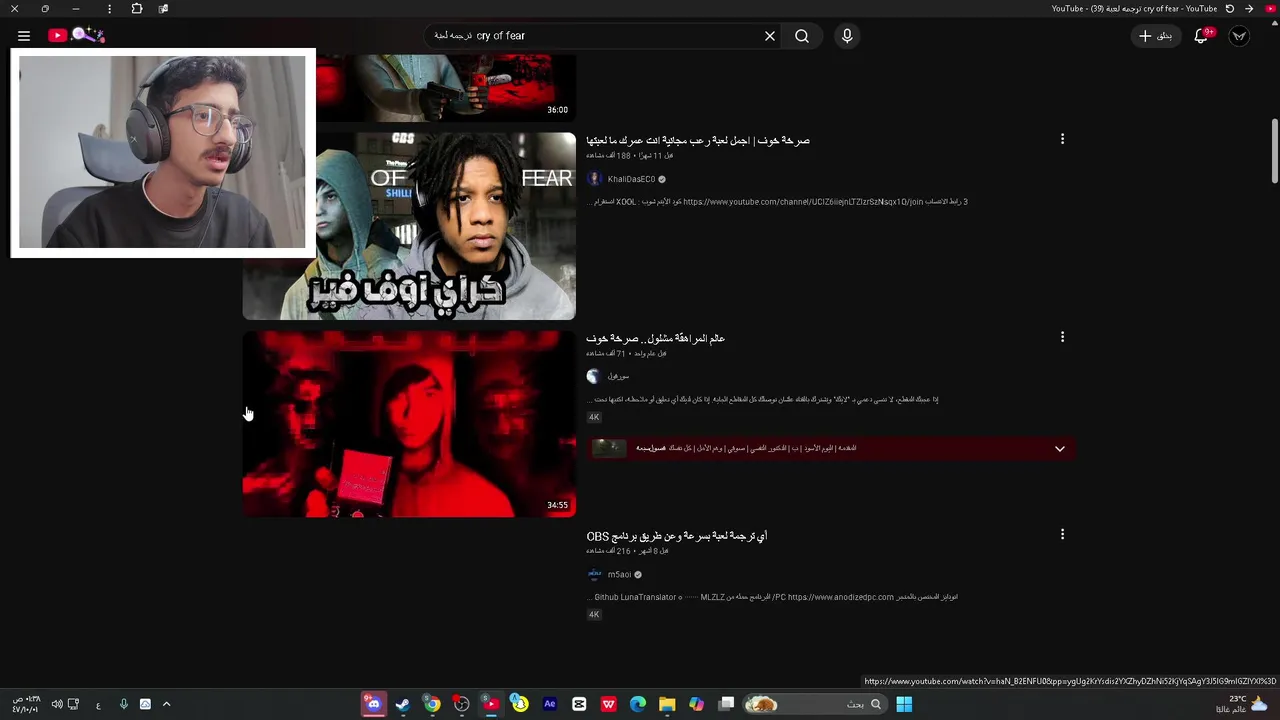The width and height of the screenshot is (1280, 720).
Task: Go to the YouTube home logo
Action: [x=76, y=36]
